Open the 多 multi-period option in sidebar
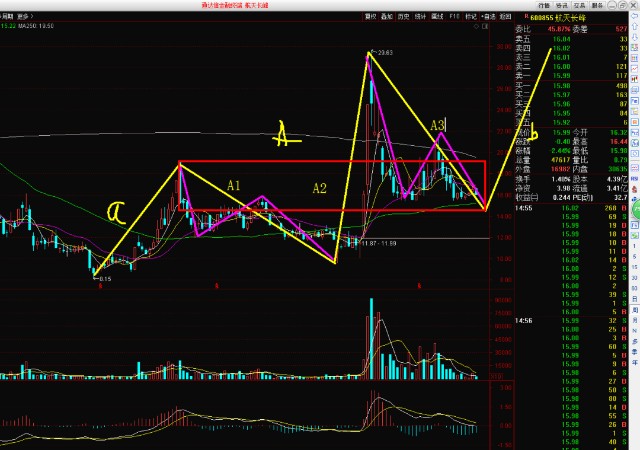This screenshot has width=640, height=450. tap(635, 341)
